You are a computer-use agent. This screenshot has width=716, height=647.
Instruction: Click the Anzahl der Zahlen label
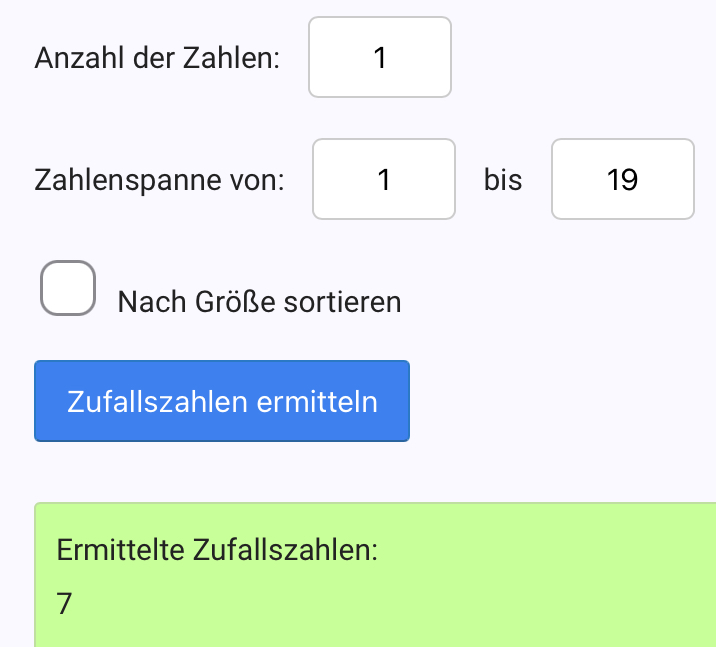(x=157, y=58)
